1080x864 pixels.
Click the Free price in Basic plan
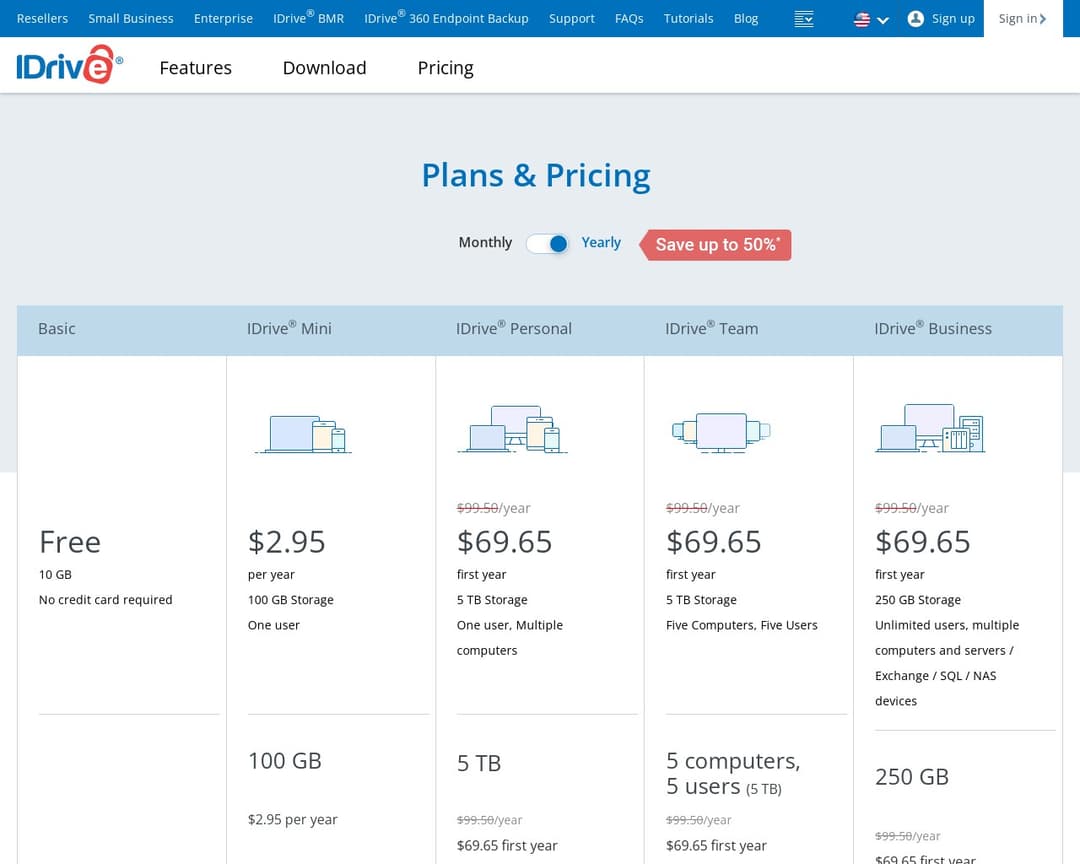(70, 542)
